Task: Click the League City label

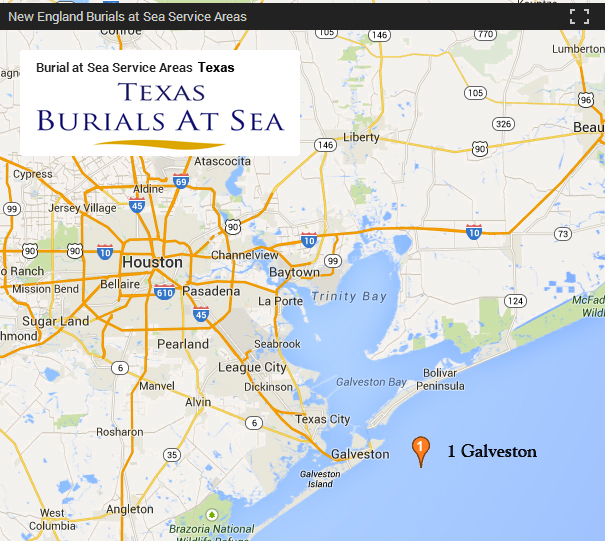Action: 252,367
